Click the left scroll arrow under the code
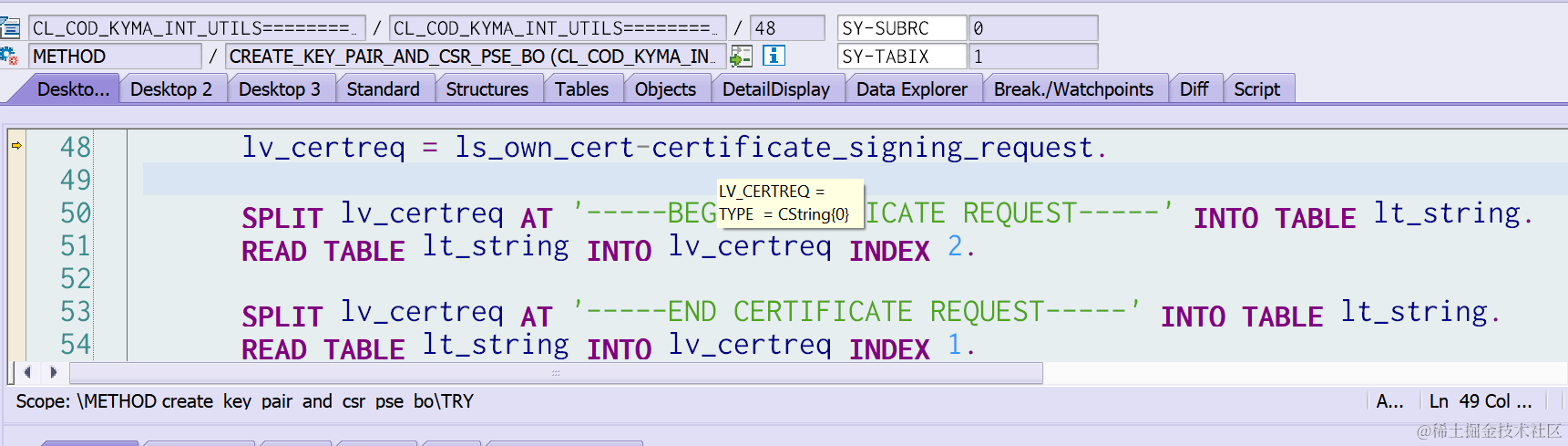This screenshot has height=446, width=1568. click(x=27, y=372)
